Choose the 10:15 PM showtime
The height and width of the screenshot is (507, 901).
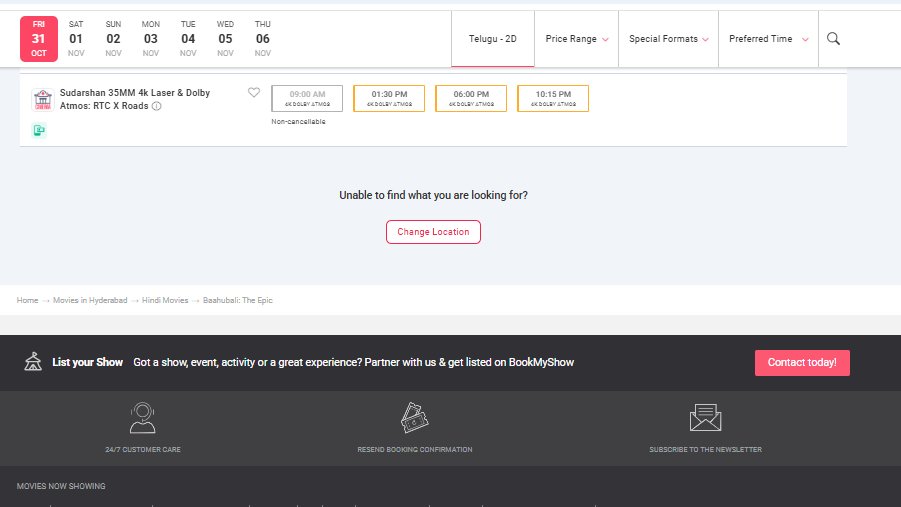coord(553,98)
